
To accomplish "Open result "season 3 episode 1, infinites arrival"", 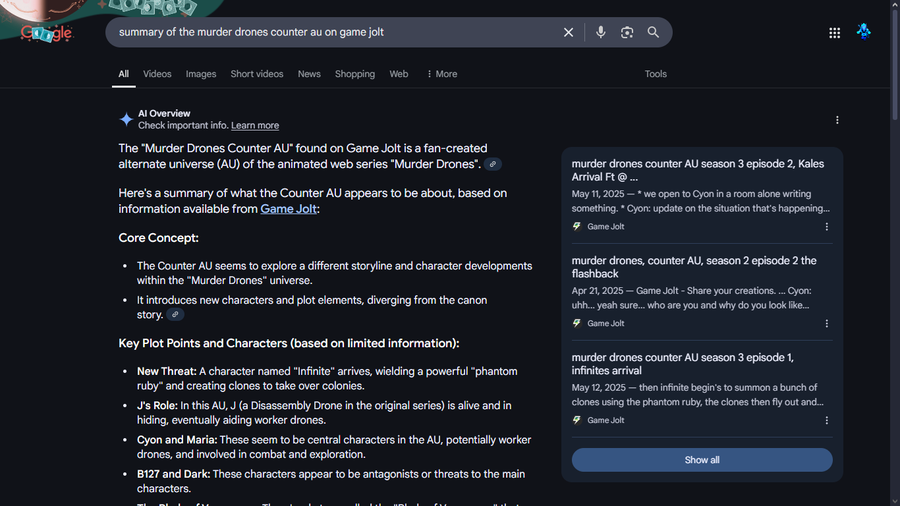I will coord(682,364).
